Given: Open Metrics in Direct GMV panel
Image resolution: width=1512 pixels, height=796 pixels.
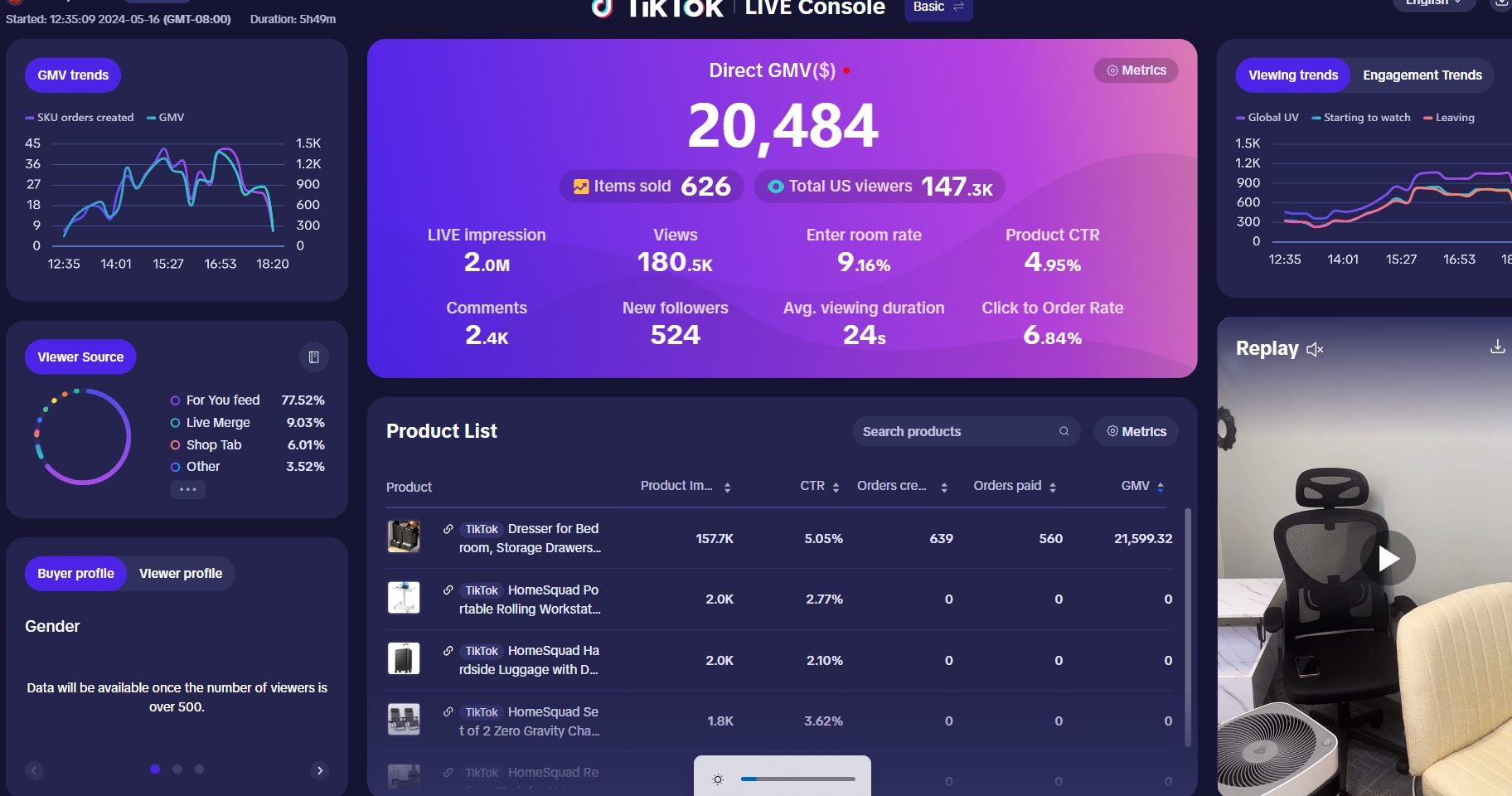Looking at the screenshot, I should pyautogui.click(x=1136, y=70).
